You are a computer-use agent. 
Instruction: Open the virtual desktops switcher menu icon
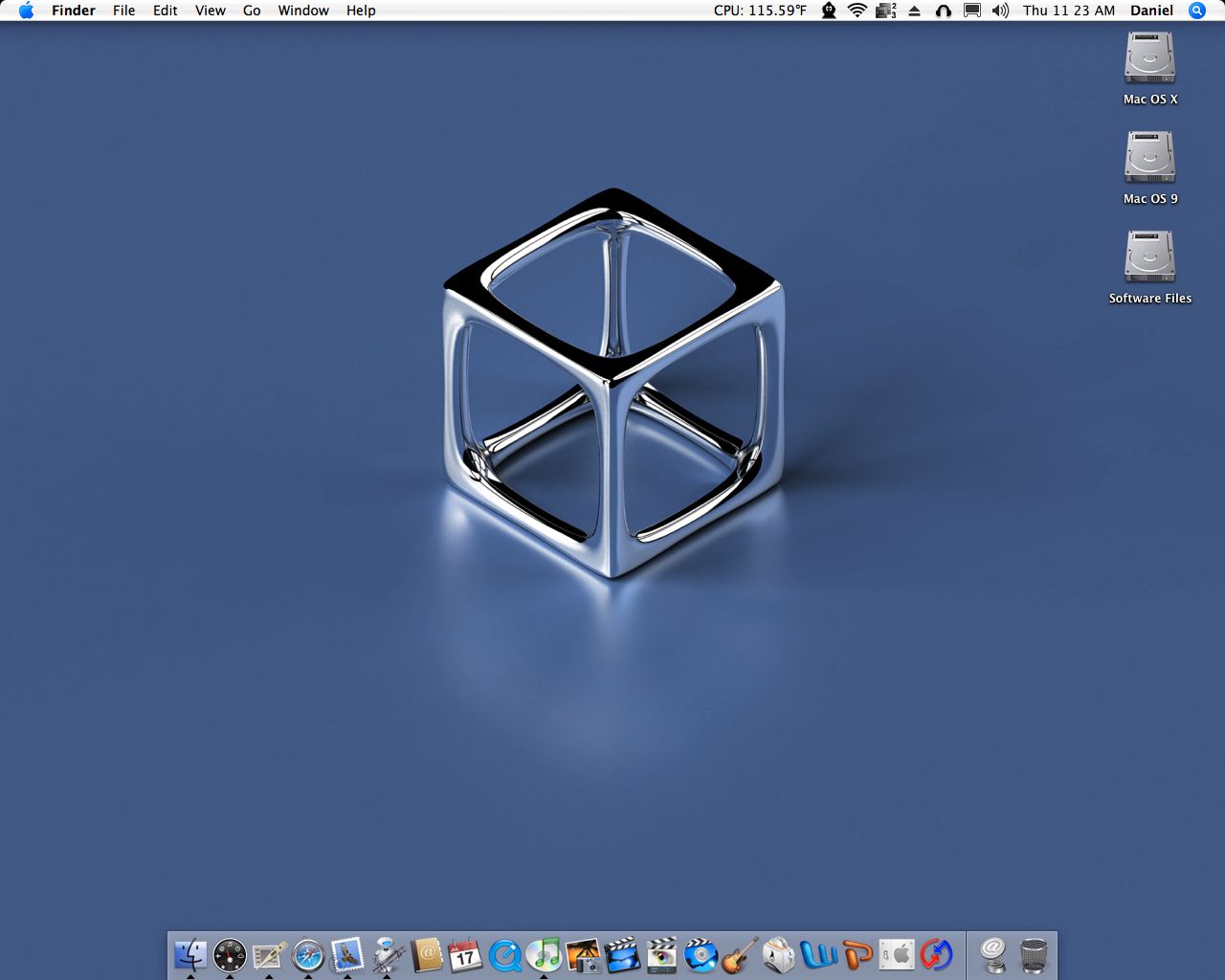pyautogui.click(x=886, y=11)
